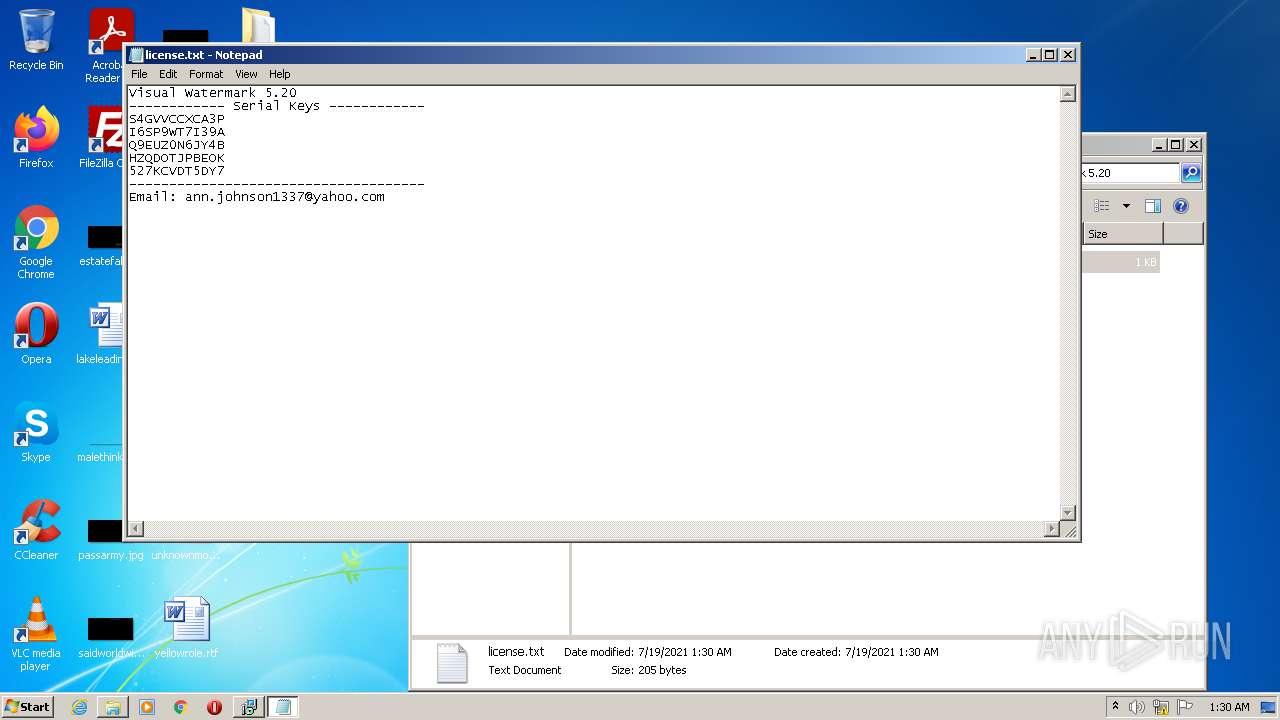Expand the view options dropdown arrow in Explorer
The image size is (1280, 720).
point(1126,206)
